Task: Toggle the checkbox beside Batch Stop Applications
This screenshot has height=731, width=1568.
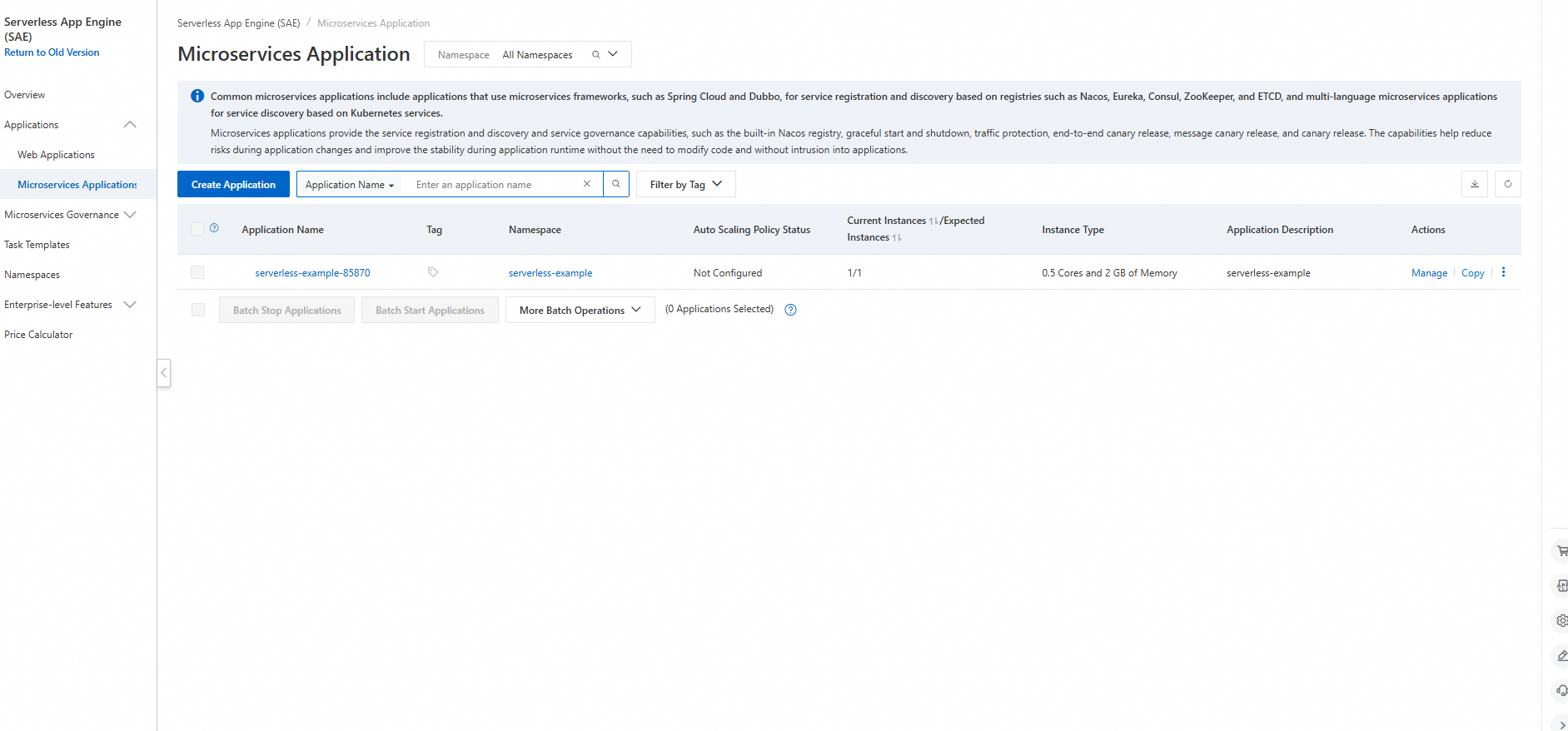Action: 198,310
